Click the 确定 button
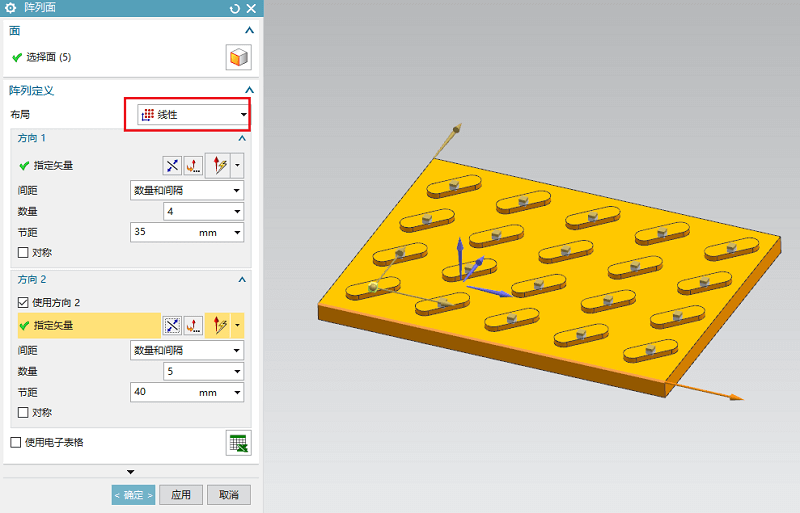 click(x=133, y=495)
